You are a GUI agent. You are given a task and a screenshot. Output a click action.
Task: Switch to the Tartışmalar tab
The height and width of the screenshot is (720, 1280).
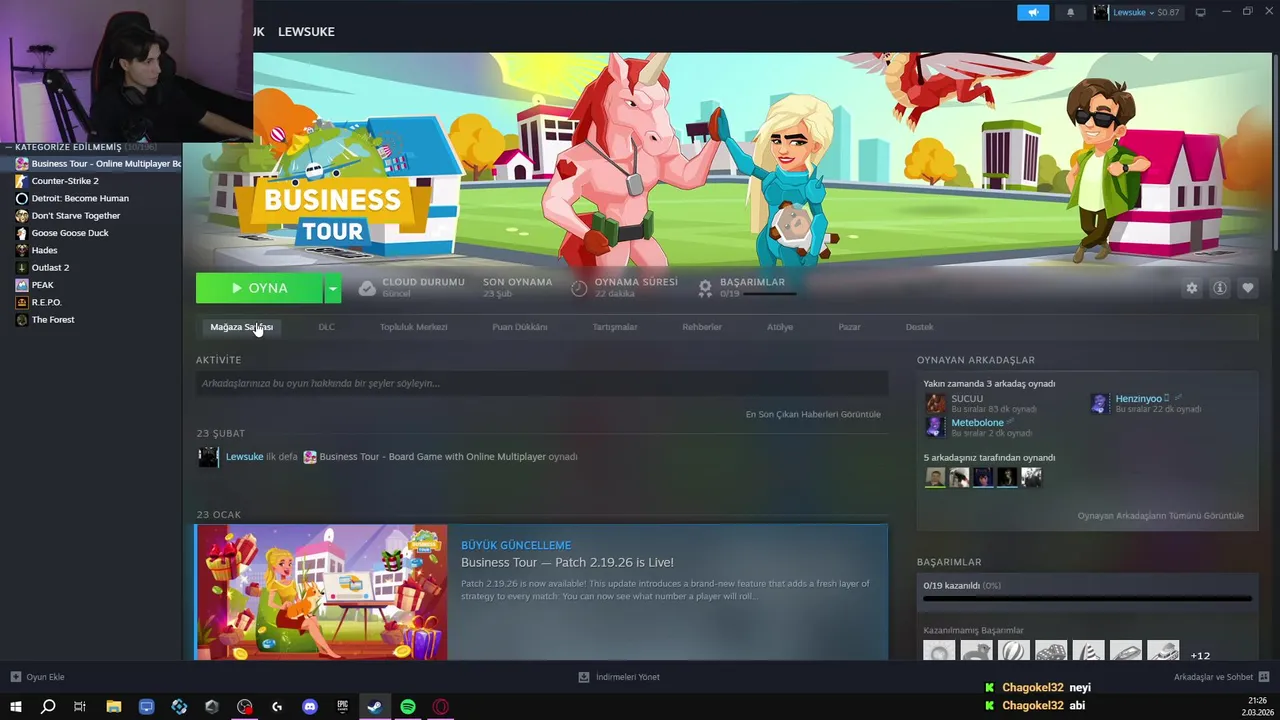[614, 327]
